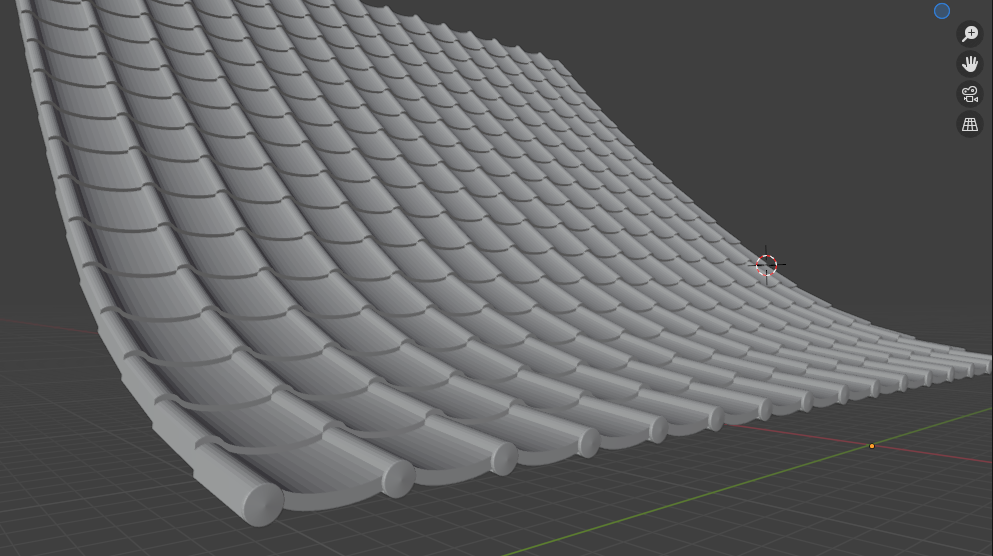Click the blue axis gizmo circle
This screenshot has width=993, height=556.
(x=941, y=11)
